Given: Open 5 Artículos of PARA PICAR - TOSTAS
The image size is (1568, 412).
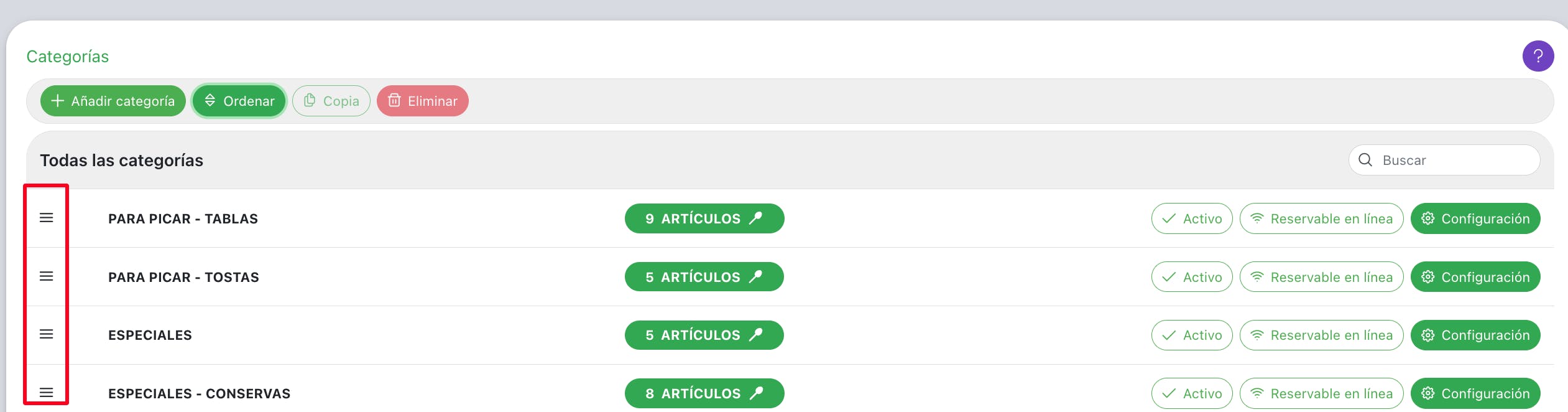Looking at the screenshot, I should tap(704, 277).
